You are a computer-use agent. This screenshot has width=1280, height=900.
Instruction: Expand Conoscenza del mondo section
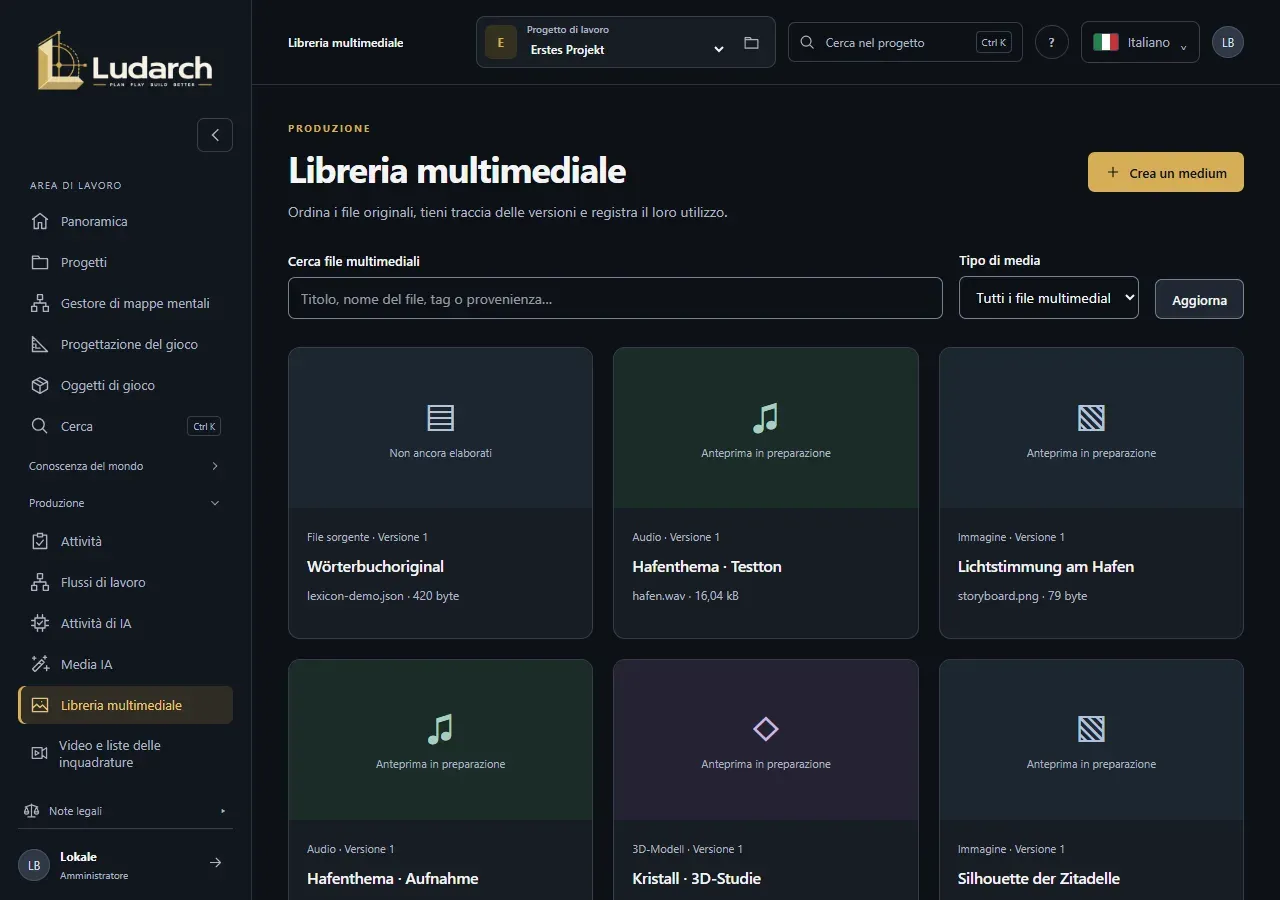coord(125,466)
